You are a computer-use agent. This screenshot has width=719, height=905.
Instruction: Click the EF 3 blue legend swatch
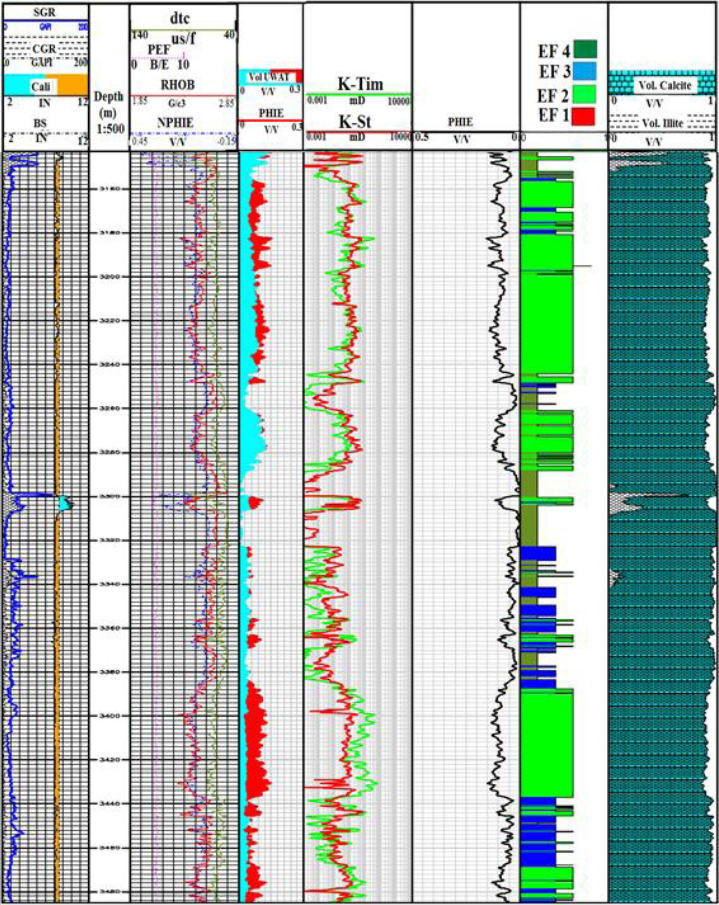coord(585,70)
